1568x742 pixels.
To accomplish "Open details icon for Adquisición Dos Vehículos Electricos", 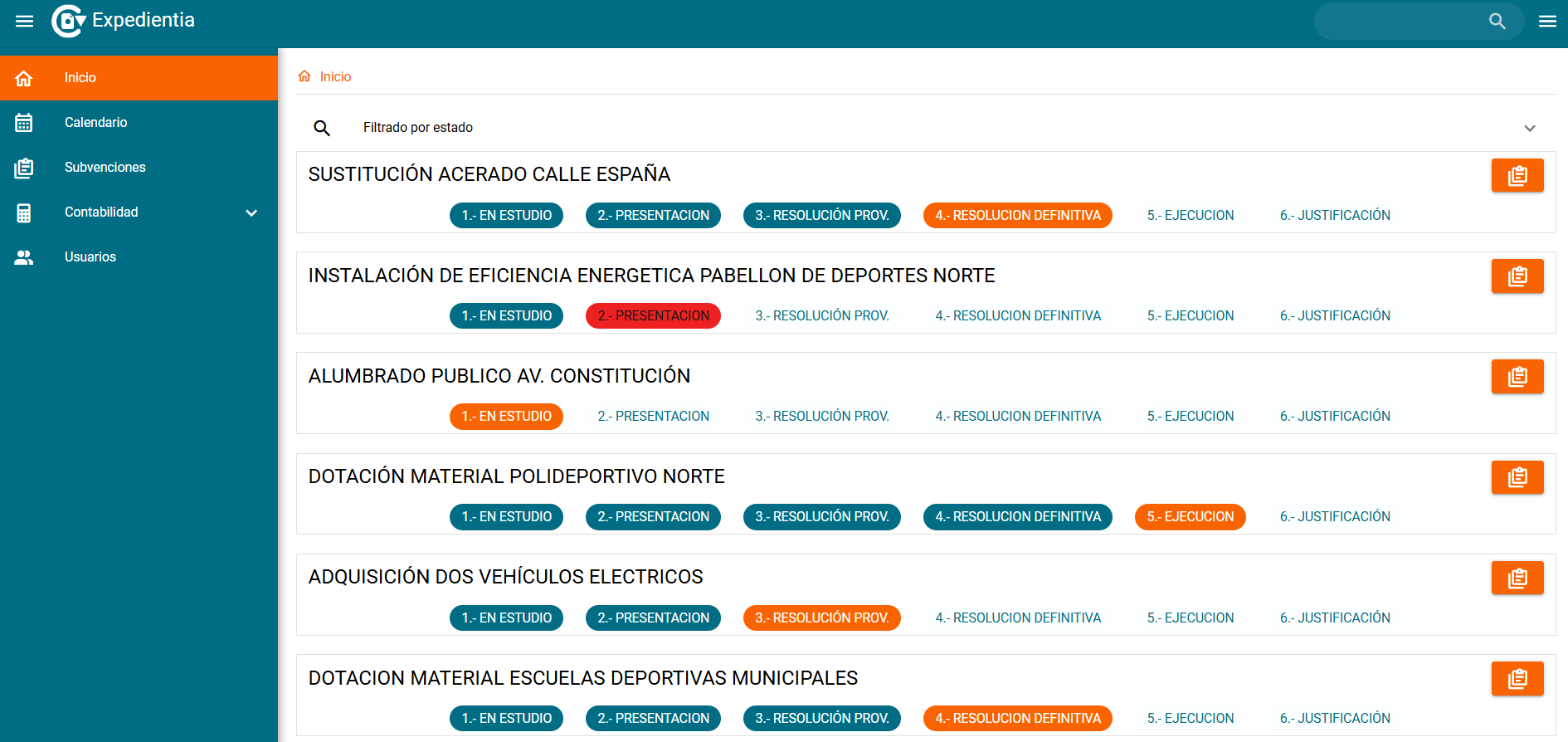I will pyautogui.click(x=1517, y=578).
